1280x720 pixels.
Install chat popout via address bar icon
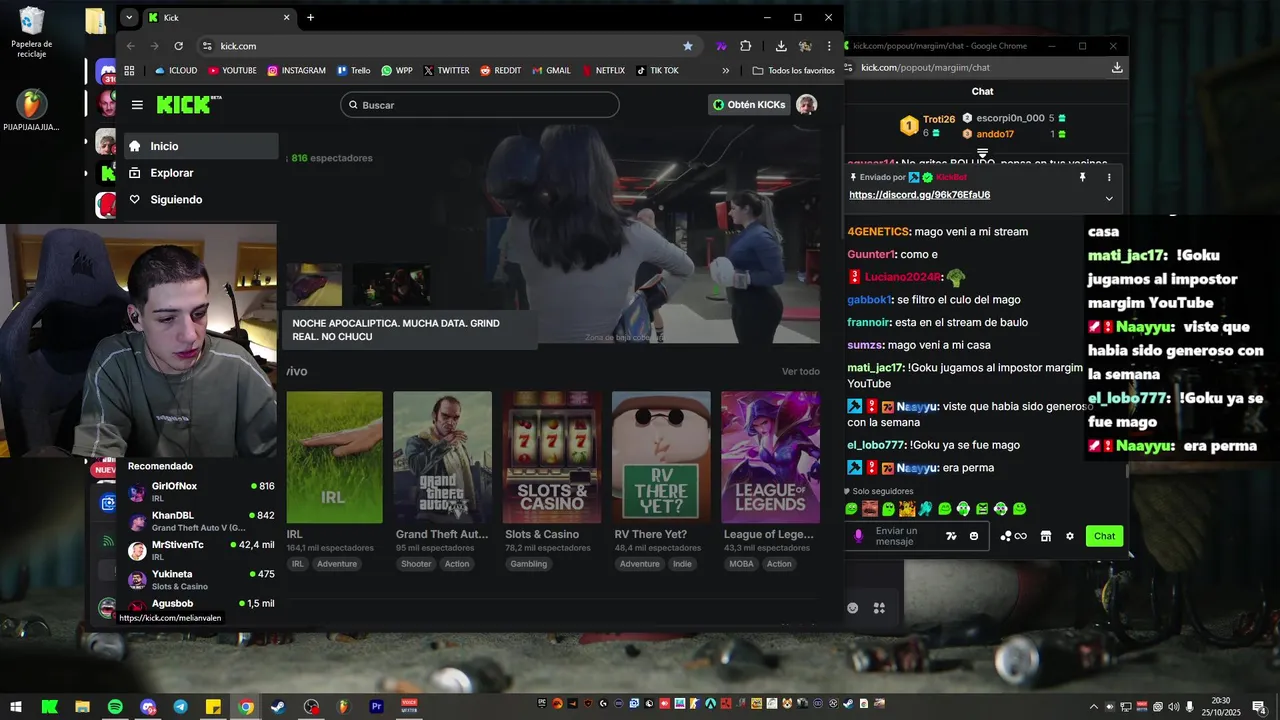tap(1117, 67)
